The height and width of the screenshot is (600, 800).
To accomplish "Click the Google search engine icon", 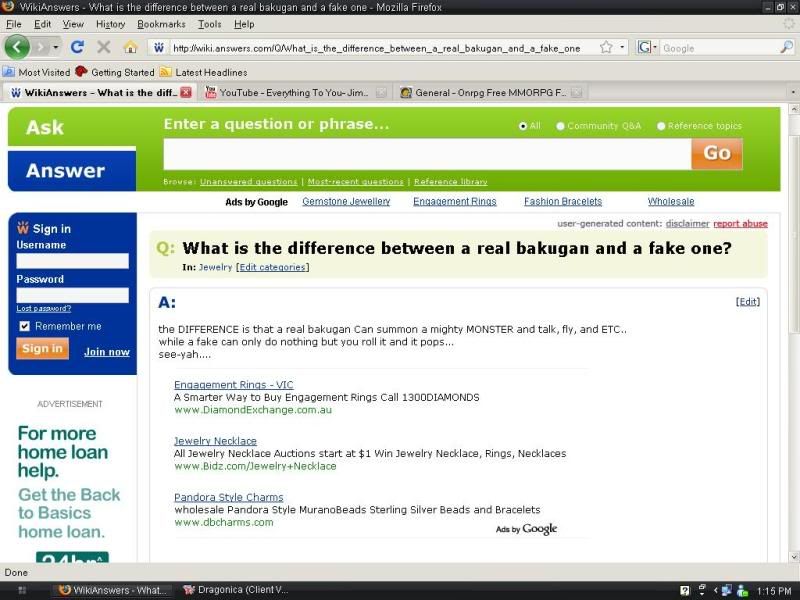I will pos(645,47).
